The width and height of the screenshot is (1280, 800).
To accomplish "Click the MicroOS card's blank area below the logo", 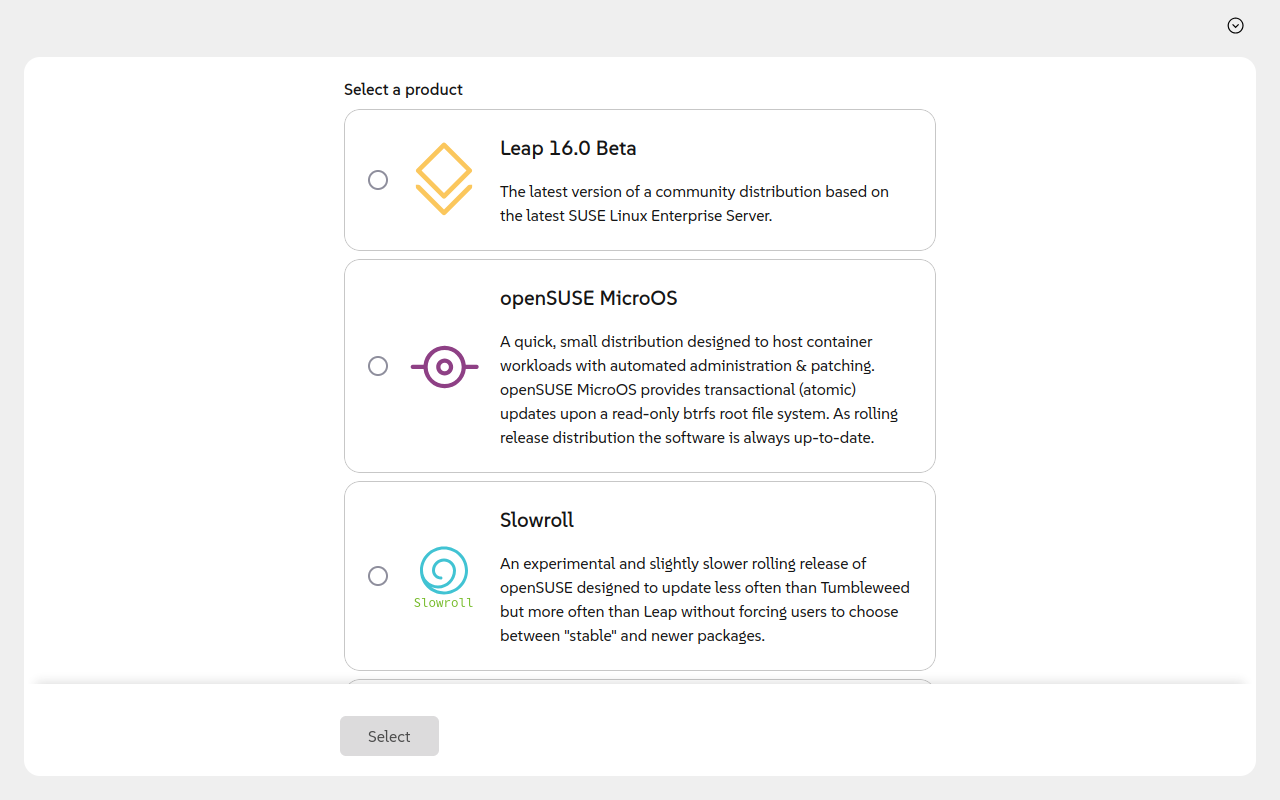I will pos(444,430).
